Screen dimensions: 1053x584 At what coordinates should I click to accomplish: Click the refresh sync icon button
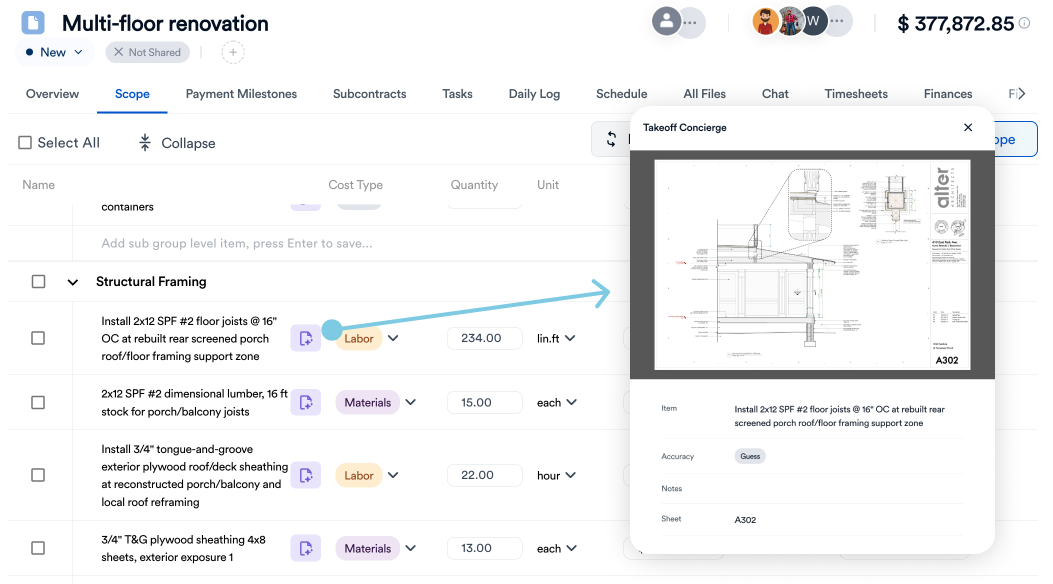click(x=611, y=140)
